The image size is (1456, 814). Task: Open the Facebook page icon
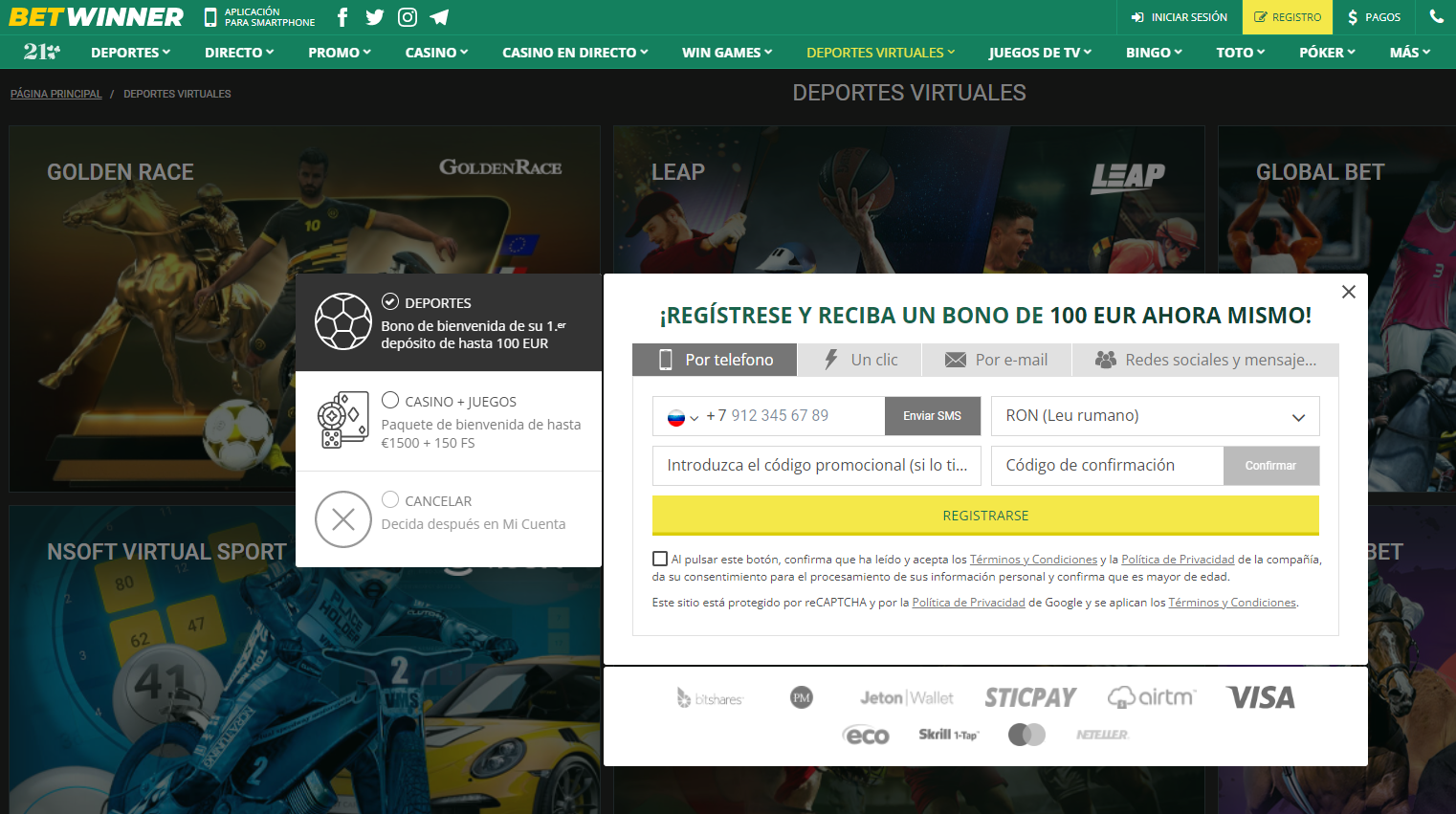click(342, 17)
